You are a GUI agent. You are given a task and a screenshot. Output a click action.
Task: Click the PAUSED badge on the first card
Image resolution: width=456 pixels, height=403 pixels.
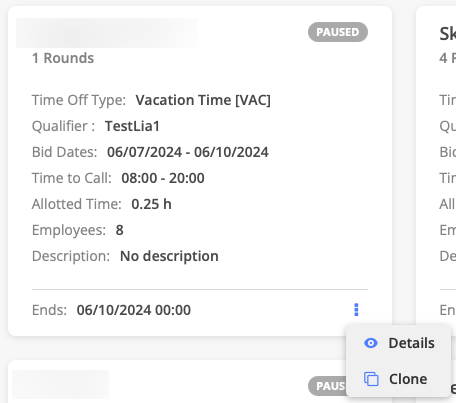point(338,32)
